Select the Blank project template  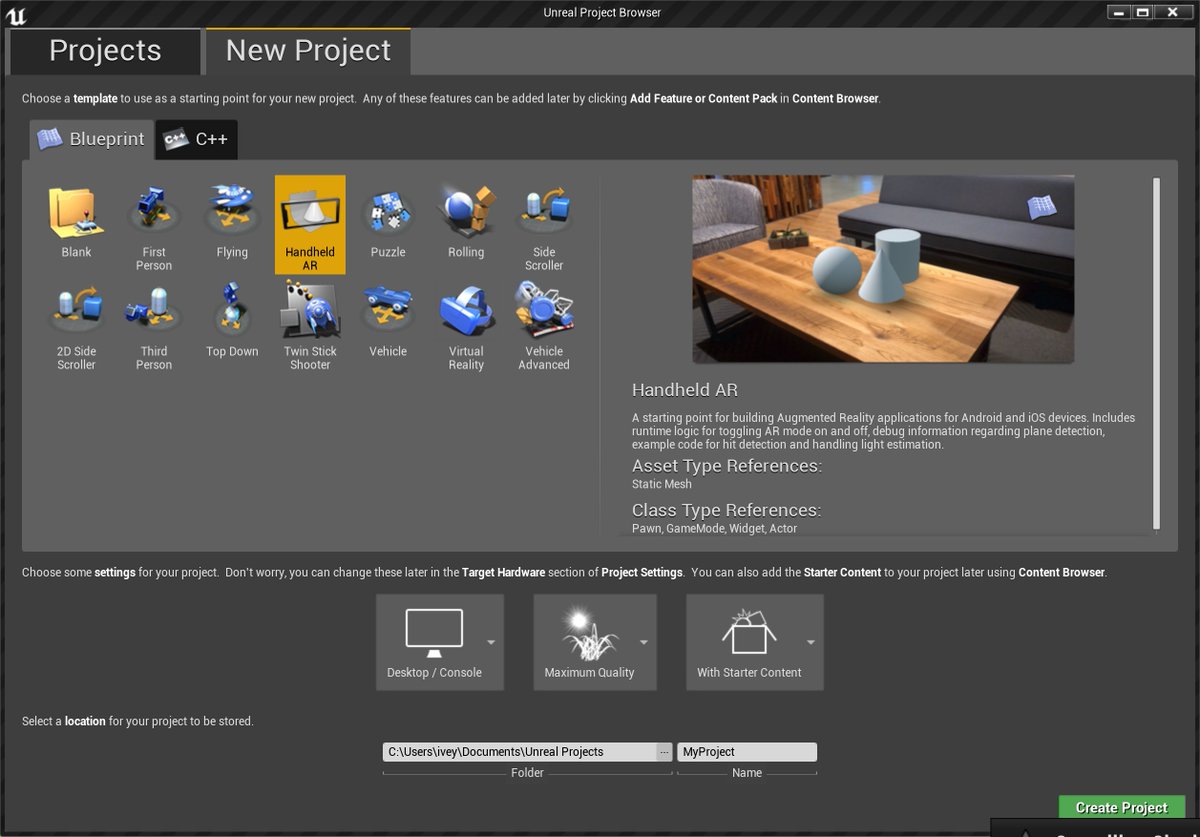click(x=76, y=224)
